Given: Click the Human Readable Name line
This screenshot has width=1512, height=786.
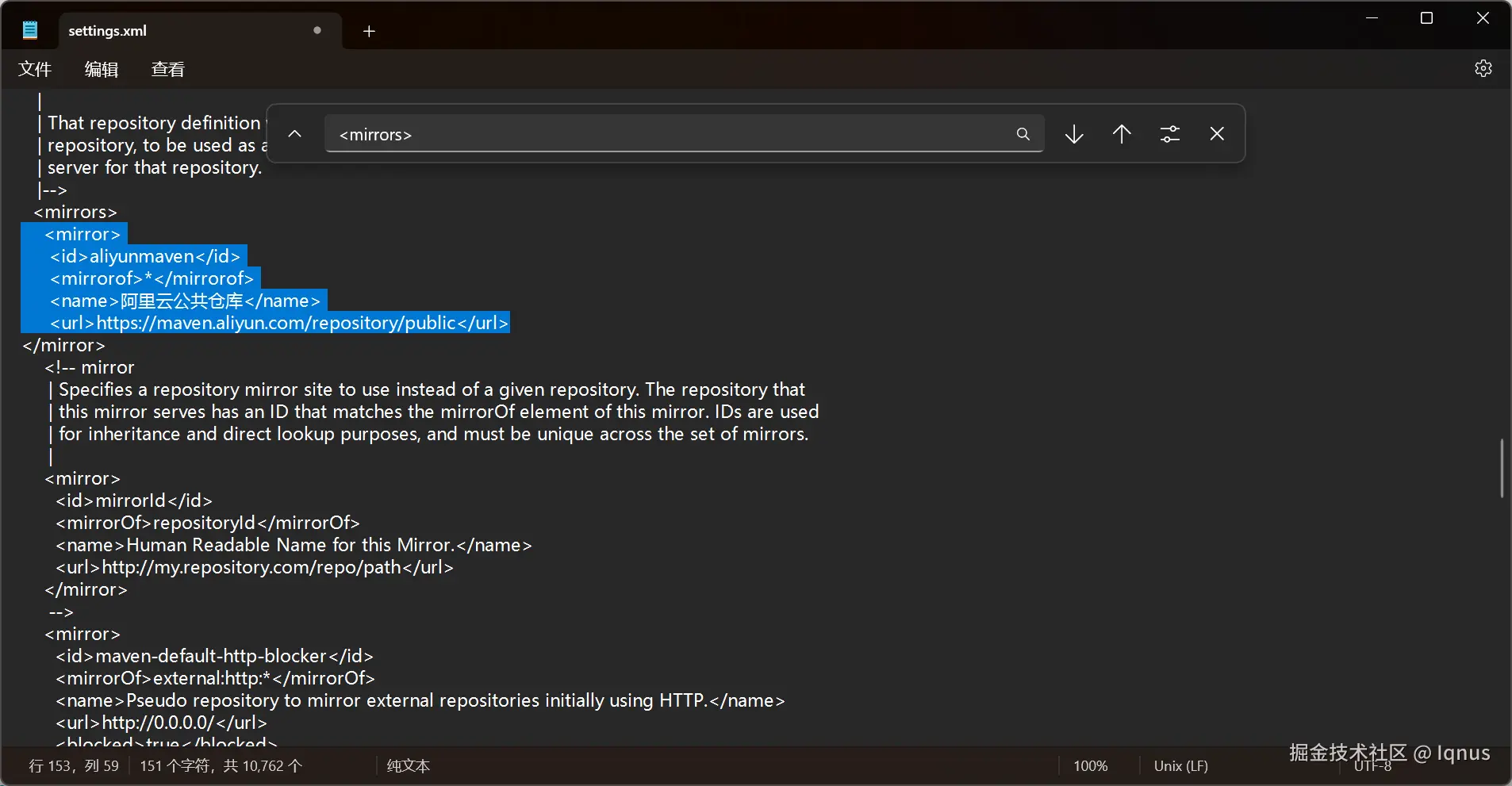Looking at the screenshot, I should 294,545.
